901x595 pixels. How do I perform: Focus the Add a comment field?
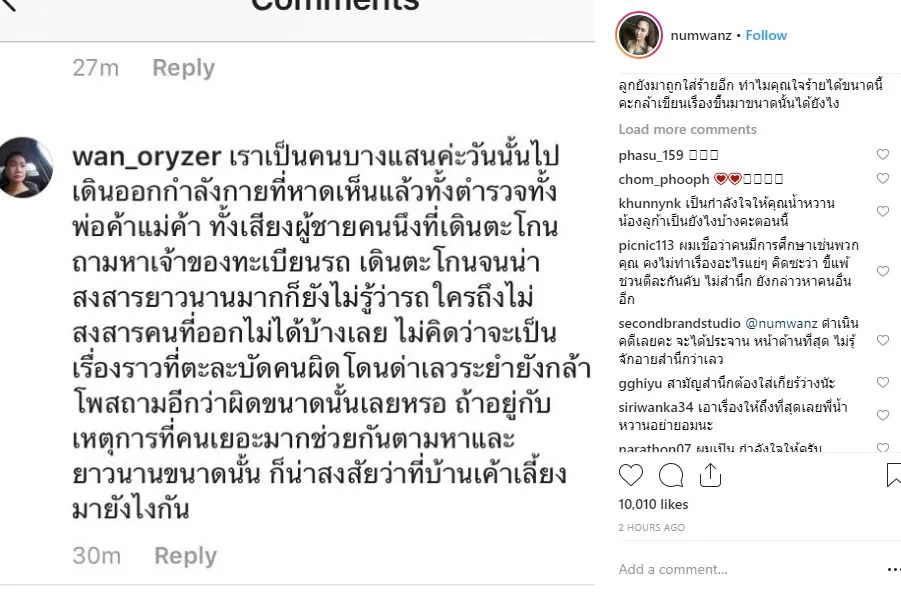[x=747, y=569]
